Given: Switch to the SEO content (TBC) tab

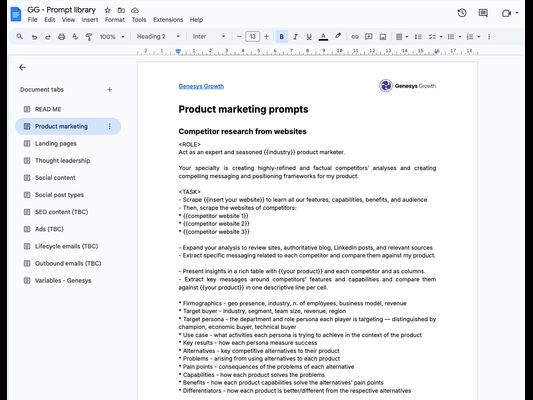Looking at the screenshot, I should tap(68, 212).
